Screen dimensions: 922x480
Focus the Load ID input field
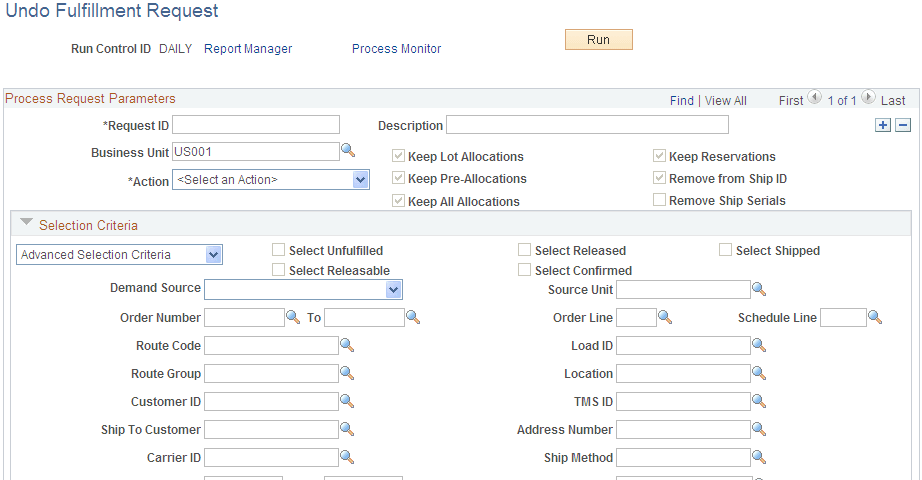pyautogui.click(x=683, y=346)
